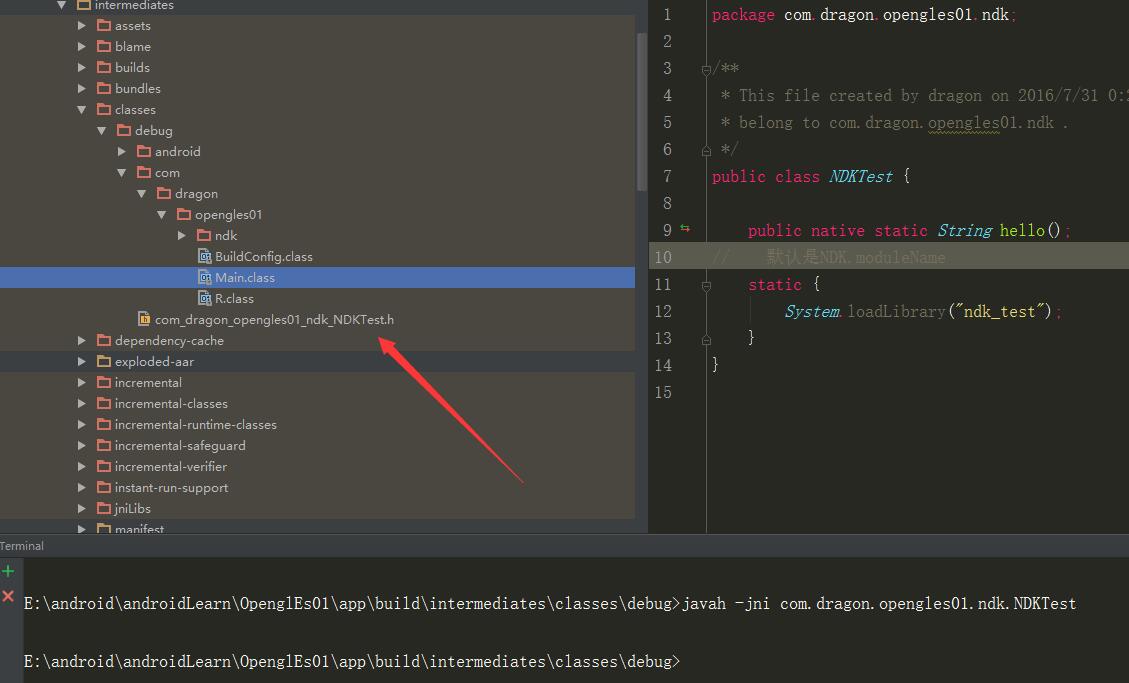Click the package declaration on line 1
The width and height of the screenshot is (1129, 683).
(864, 14)
